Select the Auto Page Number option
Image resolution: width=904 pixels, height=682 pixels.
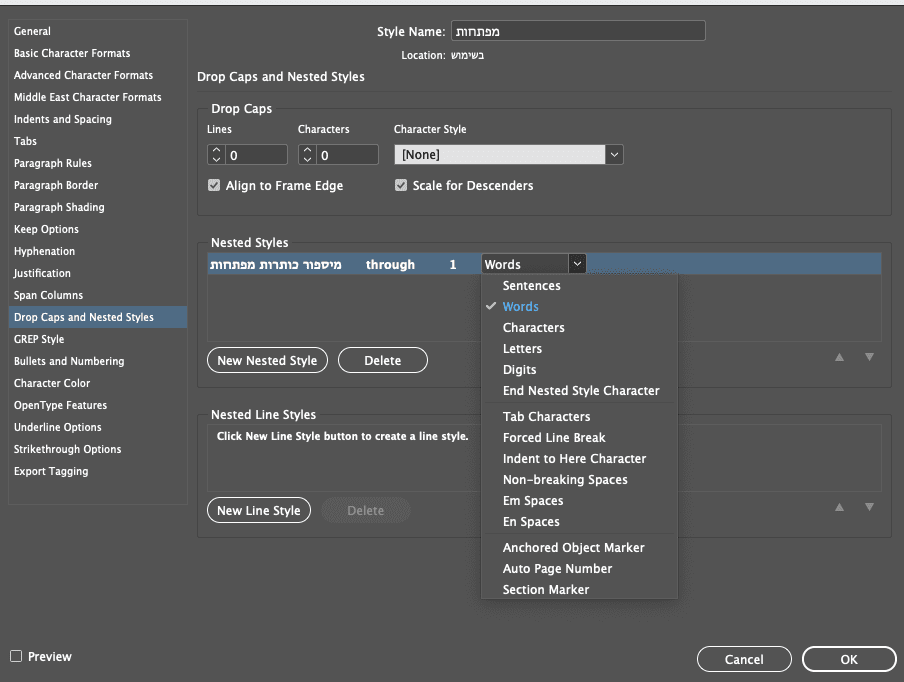coord(557,569)
